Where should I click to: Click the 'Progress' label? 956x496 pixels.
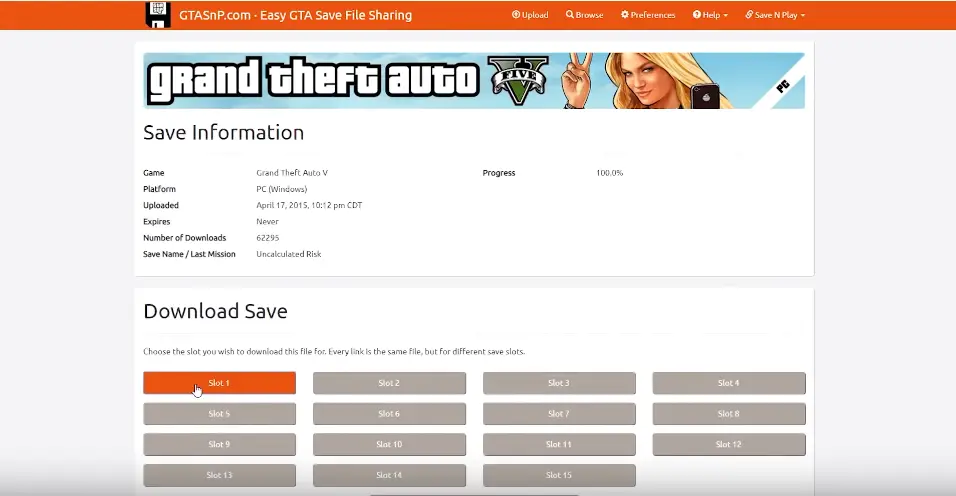click(499, 173)
